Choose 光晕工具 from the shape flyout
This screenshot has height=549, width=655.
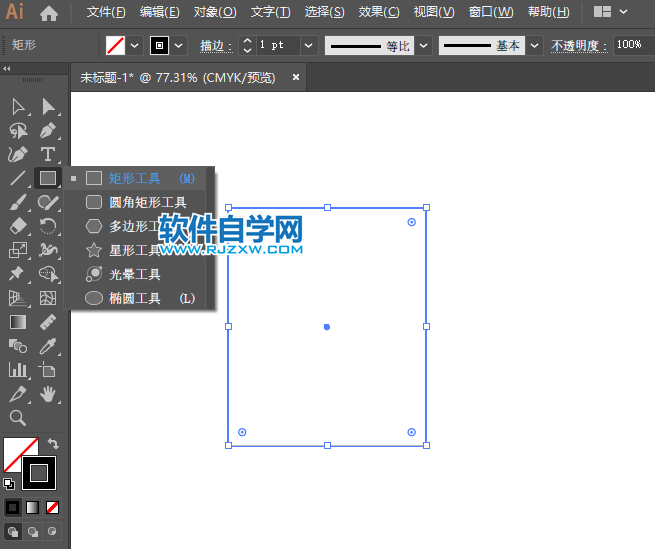pos(134,274)
